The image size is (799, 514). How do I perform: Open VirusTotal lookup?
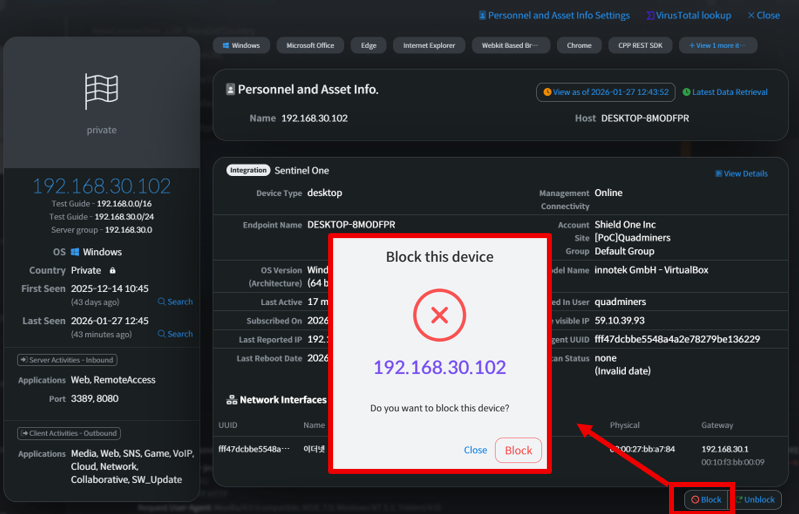(x=693, y=16)
